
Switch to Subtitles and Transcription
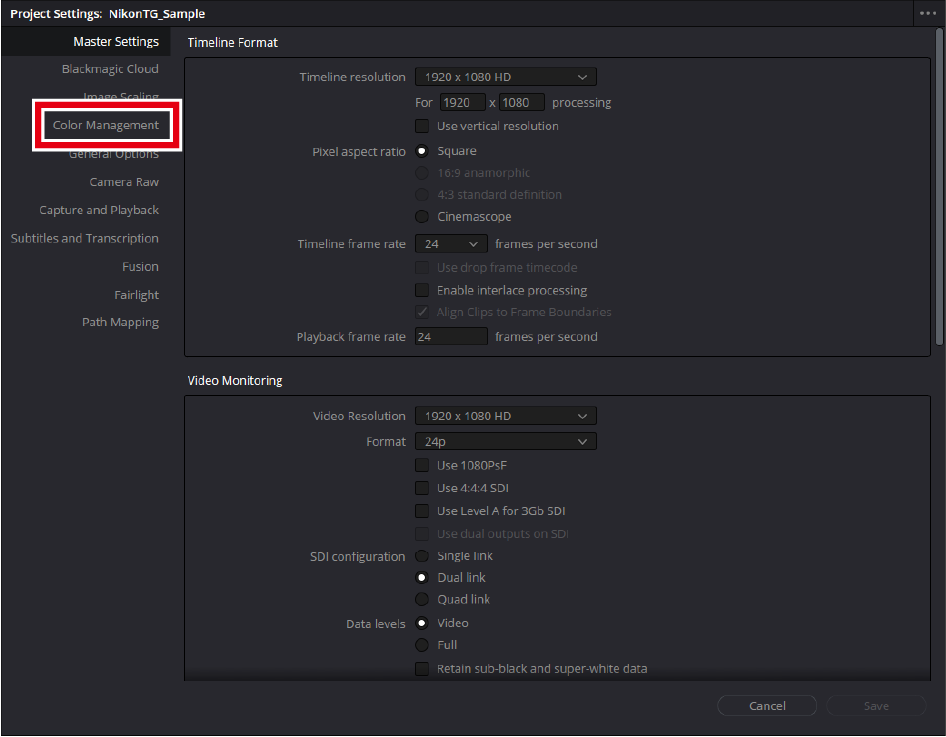(x=85, y=239)
